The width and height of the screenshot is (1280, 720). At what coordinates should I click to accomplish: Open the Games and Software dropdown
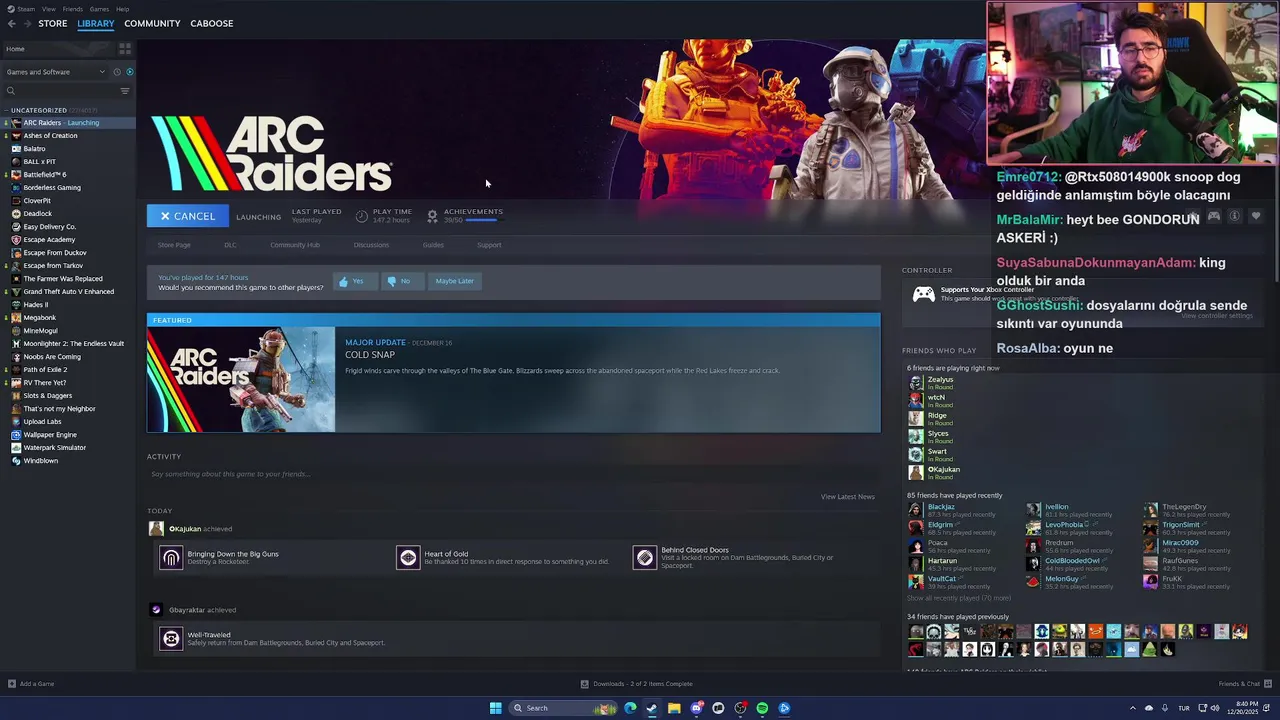pos(56,72)
